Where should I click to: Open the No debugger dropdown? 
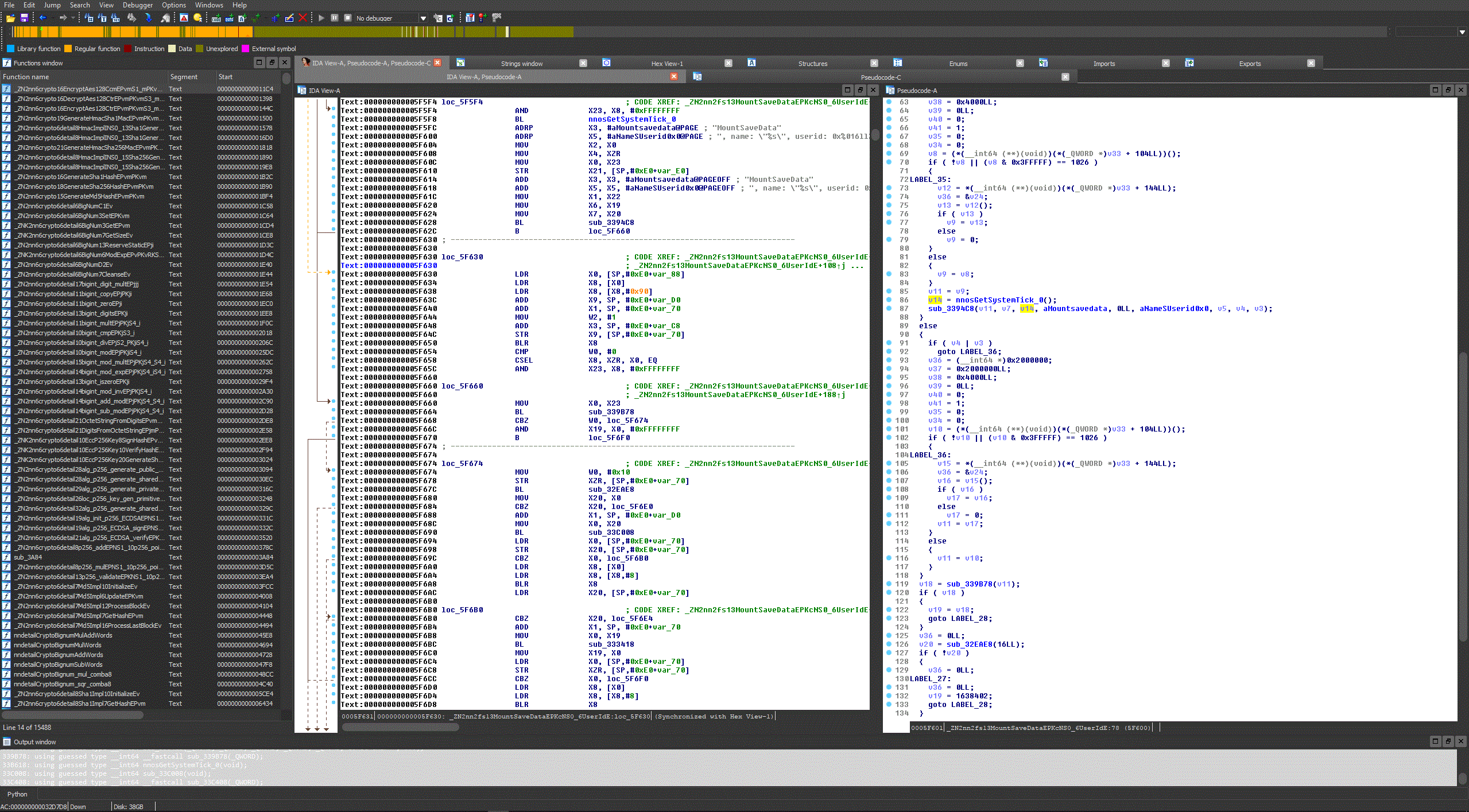pyautogui.click(x=423, y=18)
